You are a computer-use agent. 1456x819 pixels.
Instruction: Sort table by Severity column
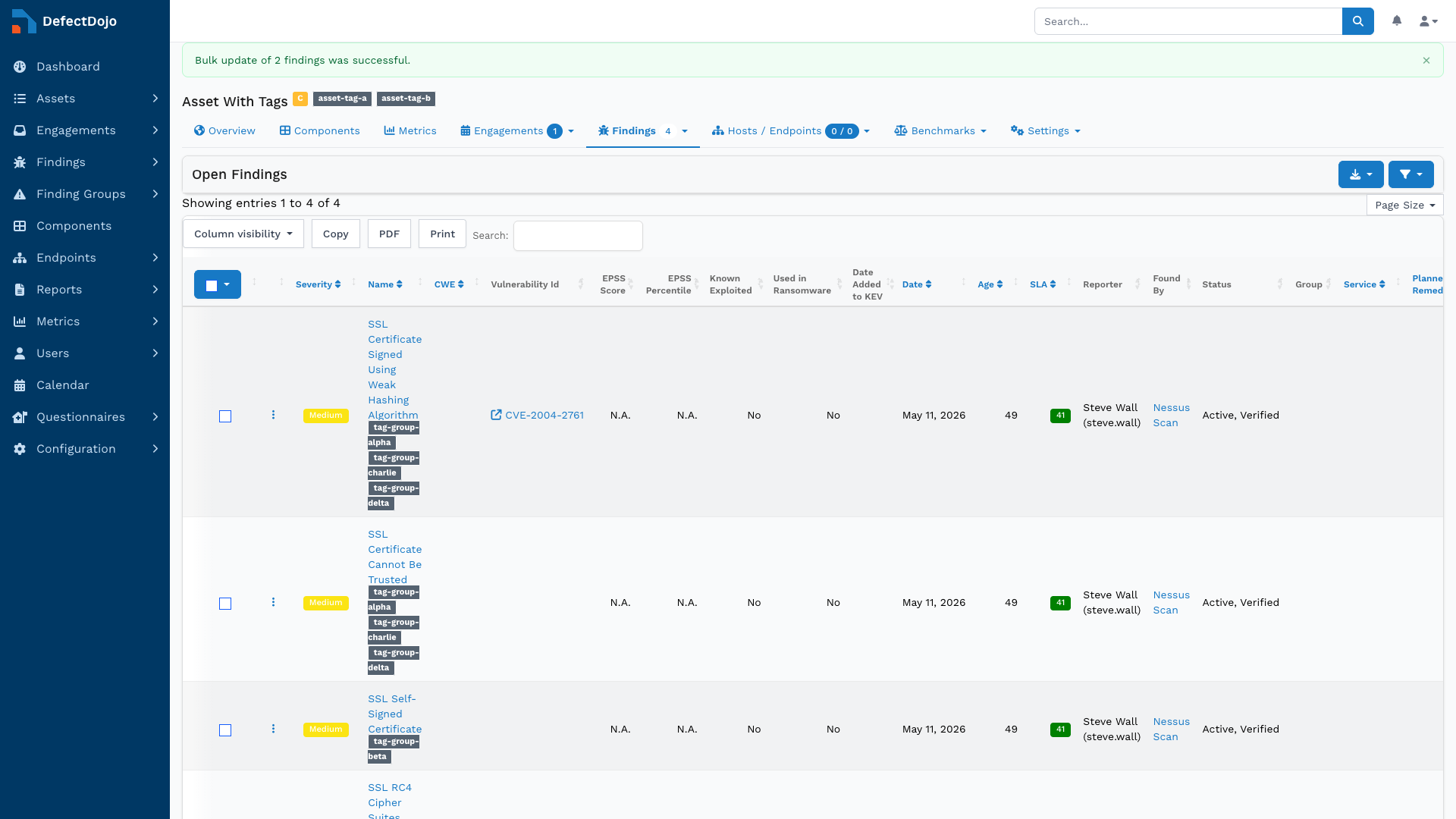[x=318, y=284]
